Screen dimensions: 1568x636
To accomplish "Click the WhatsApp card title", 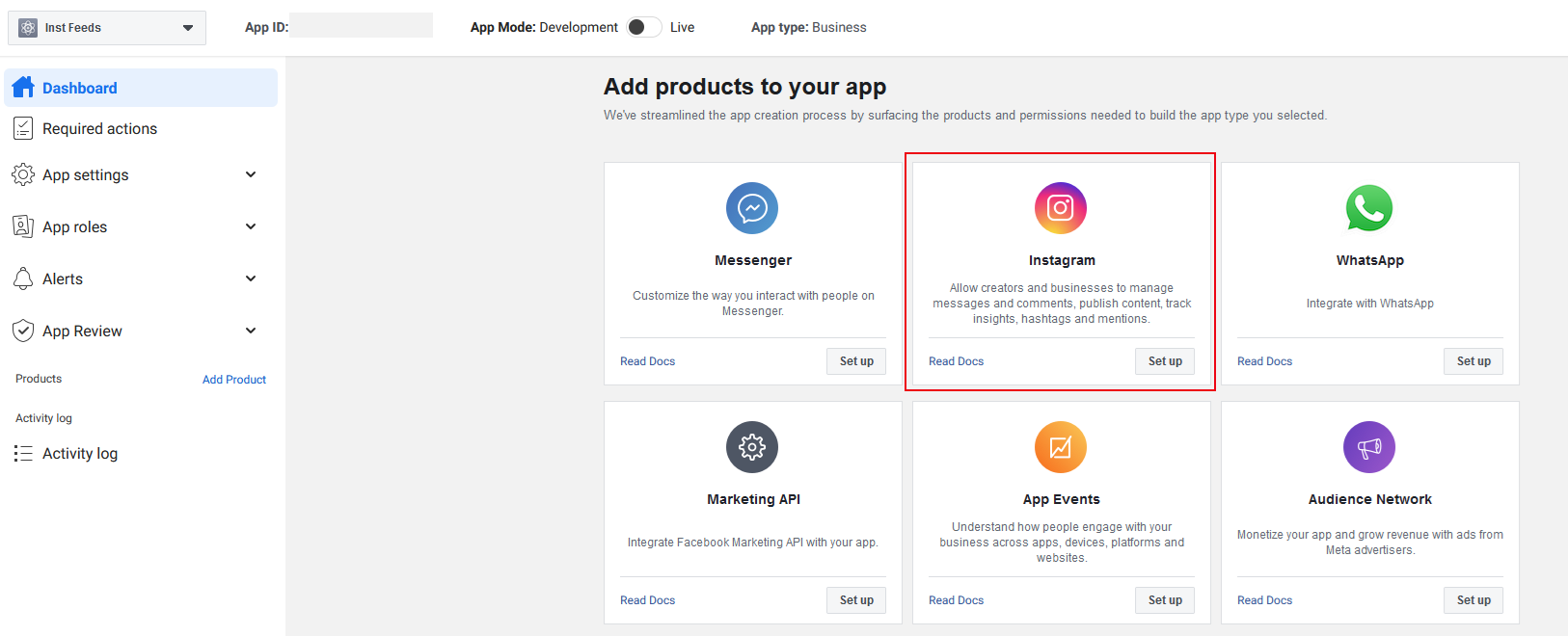I will (x=1369, y=260).
